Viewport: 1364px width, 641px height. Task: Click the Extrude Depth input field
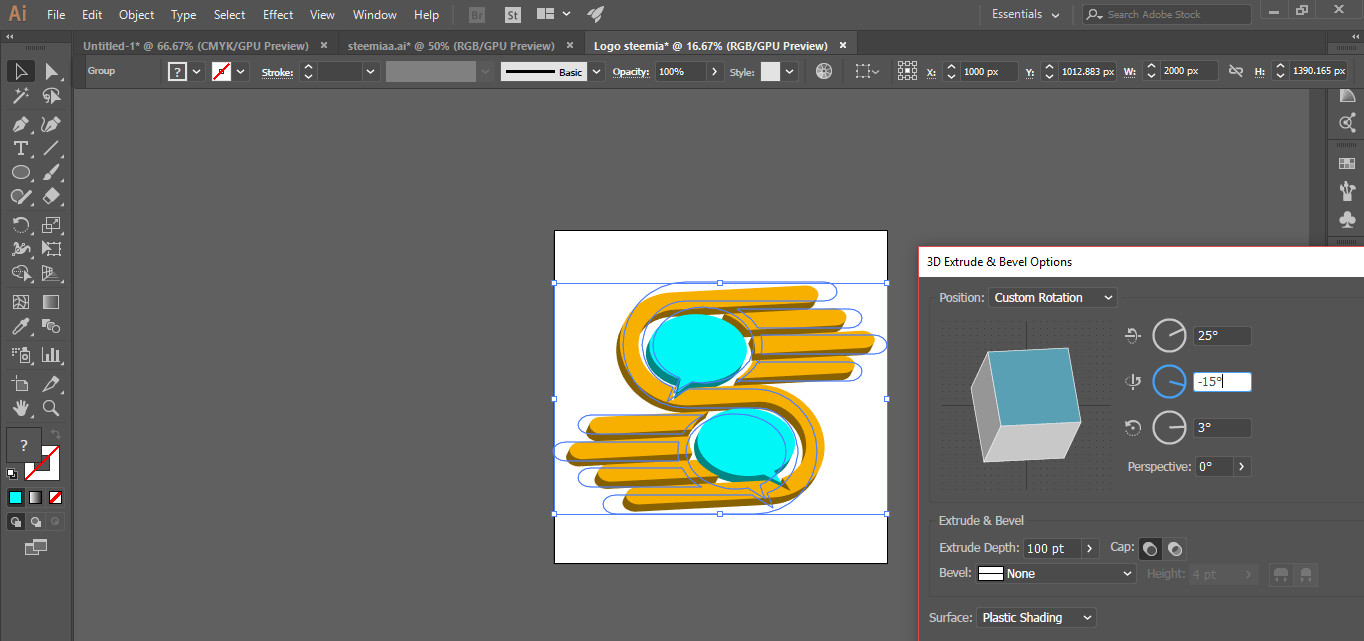tap(1051, 548)
